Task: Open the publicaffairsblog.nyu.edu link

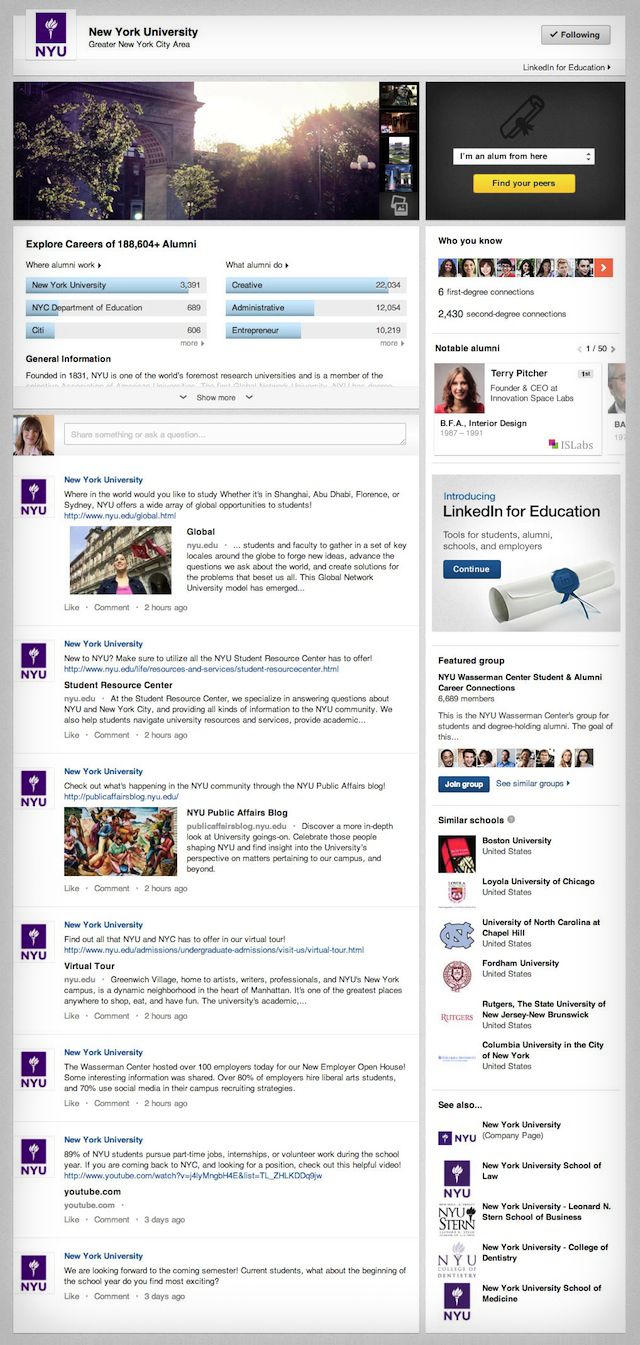Action: 121,797
